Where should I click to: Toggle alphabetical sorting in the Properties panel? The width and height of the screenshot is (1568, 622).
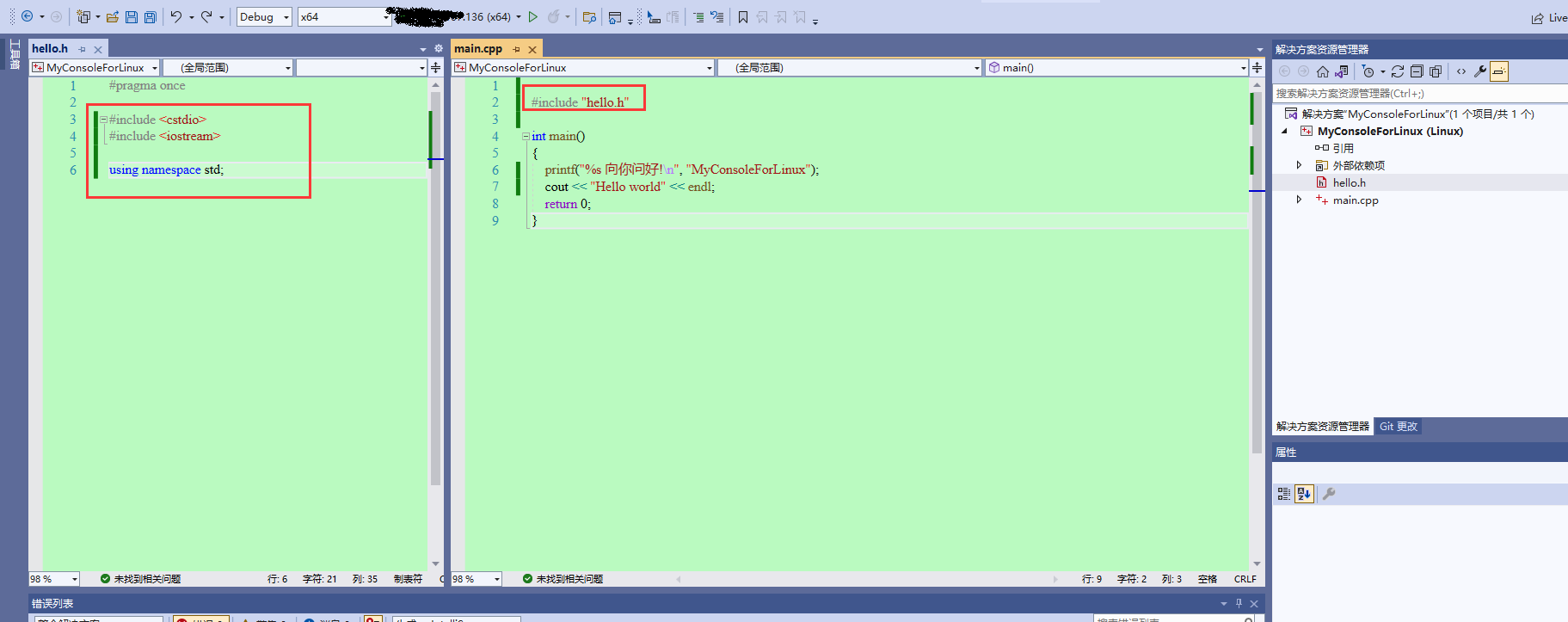pos(1304,494)
